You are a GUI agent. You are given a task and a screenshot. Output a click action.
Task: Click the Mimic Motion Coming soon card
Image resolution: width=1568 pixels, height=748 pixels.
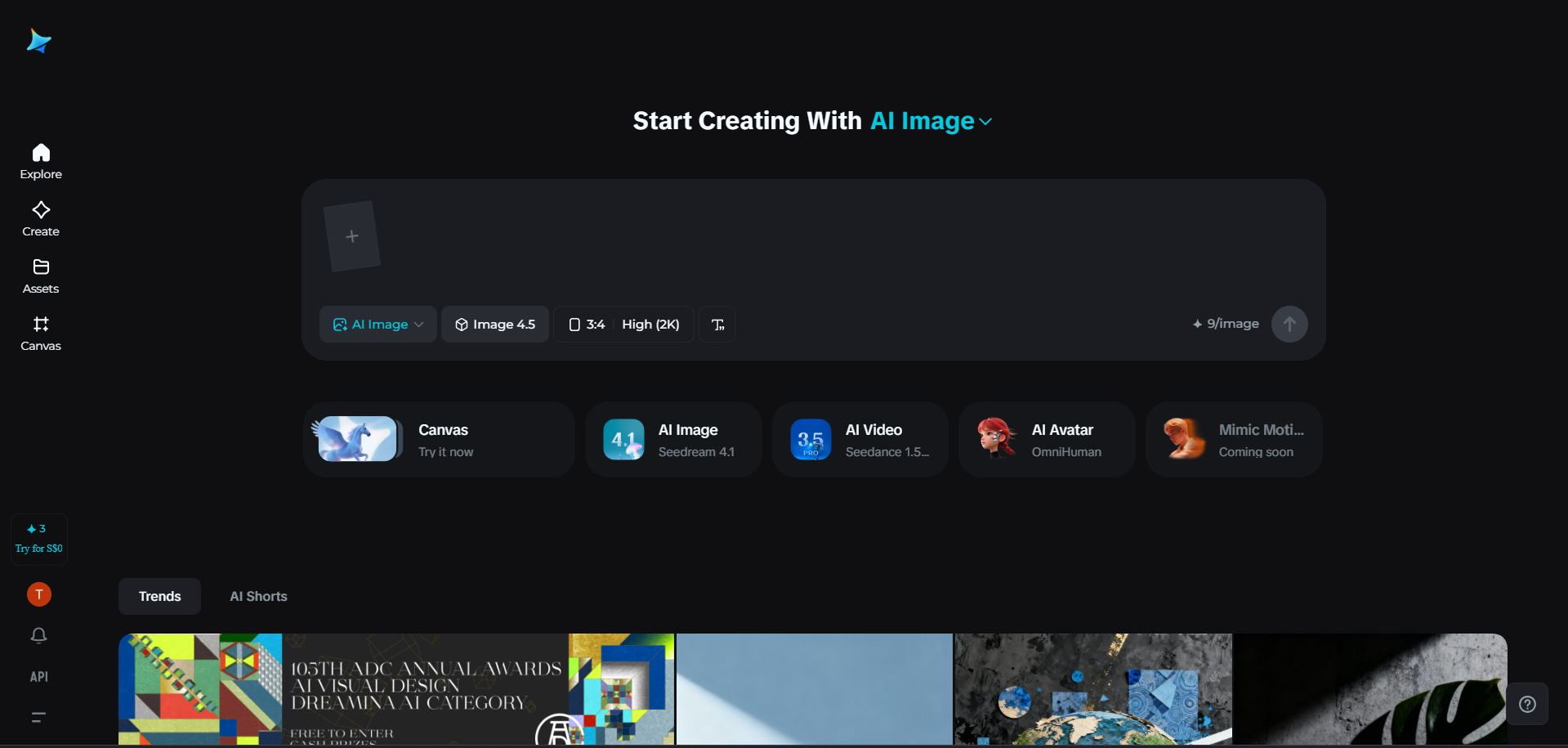point(1234,440)
